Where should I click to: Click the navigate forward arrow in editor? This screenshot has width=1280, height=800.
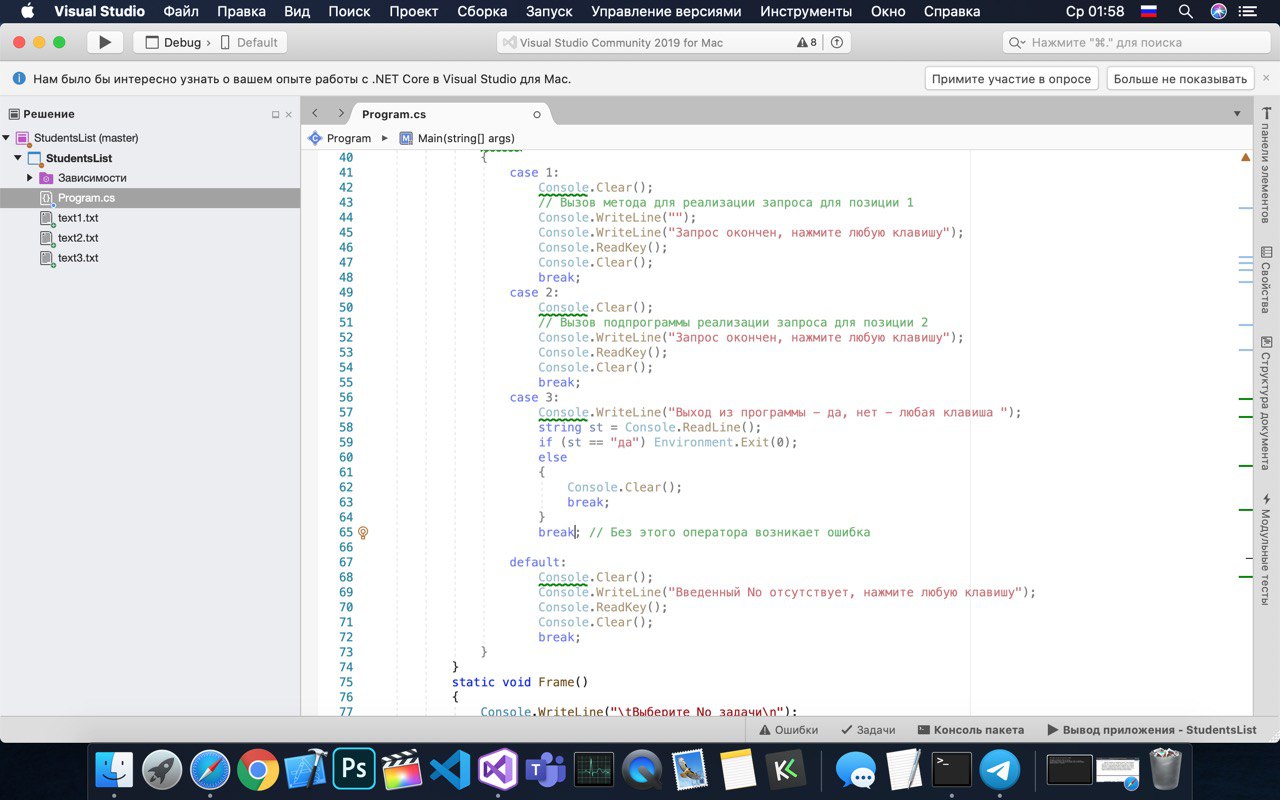coord(341,114)
